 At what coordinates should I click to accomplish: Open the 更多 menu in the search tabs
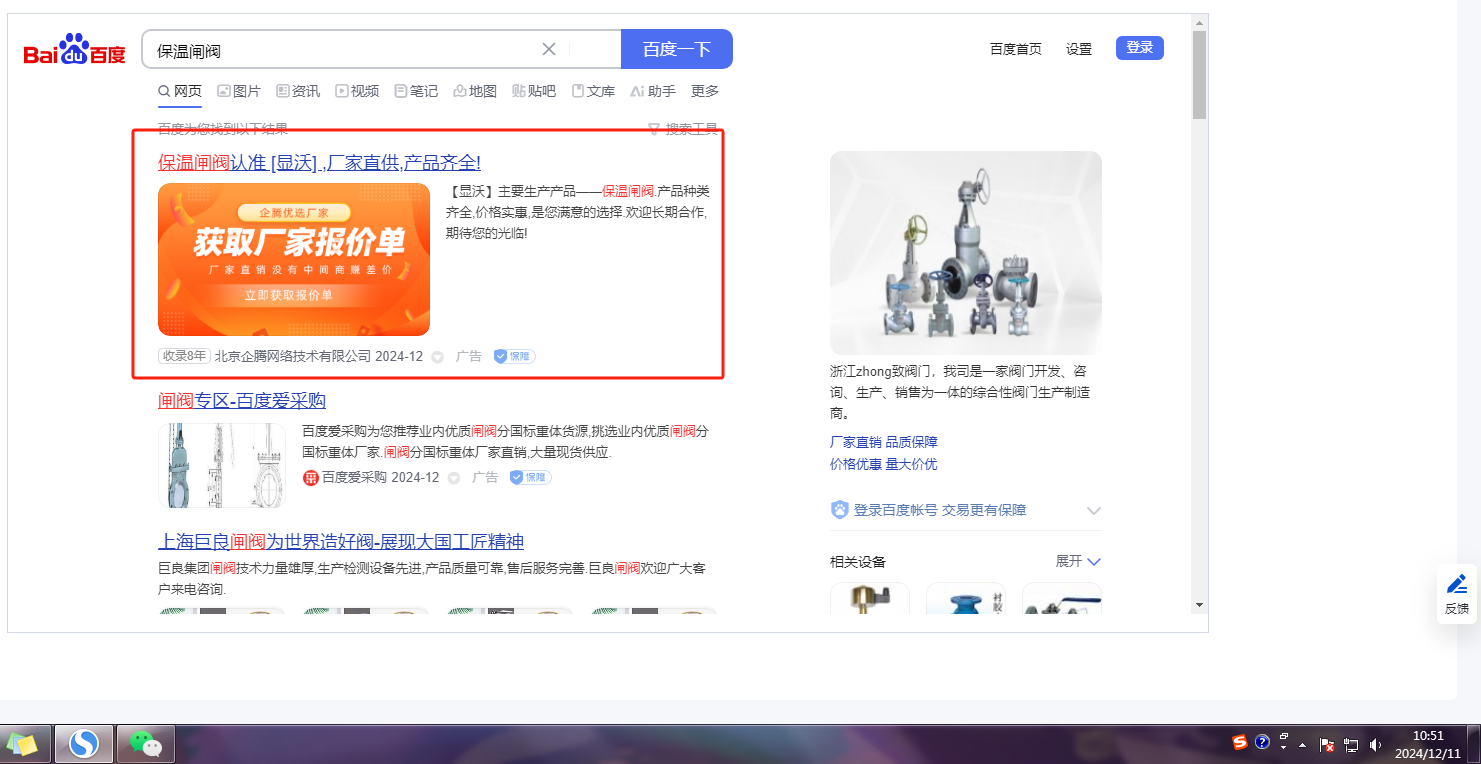coord(705,91)
